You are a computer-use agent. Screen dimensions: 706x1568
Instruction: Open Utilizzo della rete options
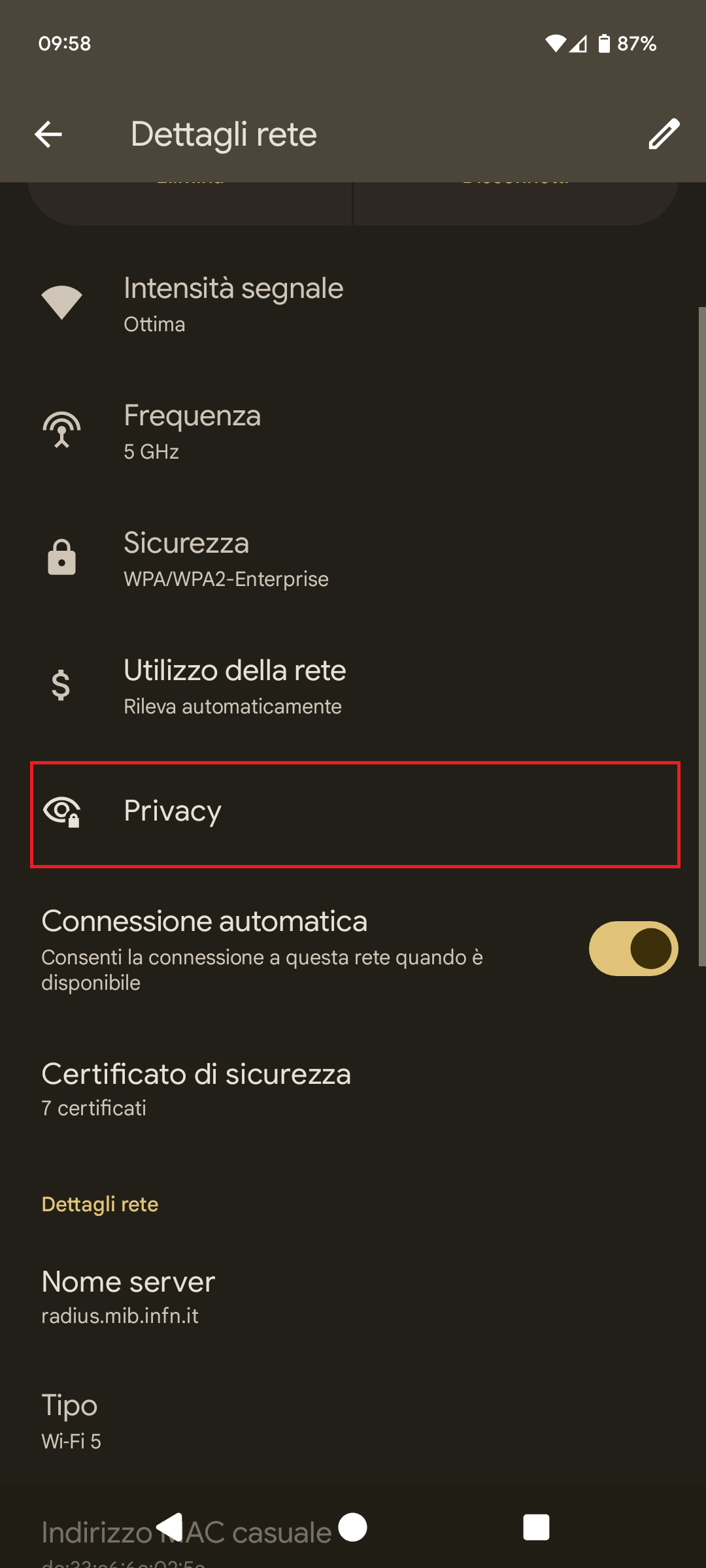[x=353, y=687]
